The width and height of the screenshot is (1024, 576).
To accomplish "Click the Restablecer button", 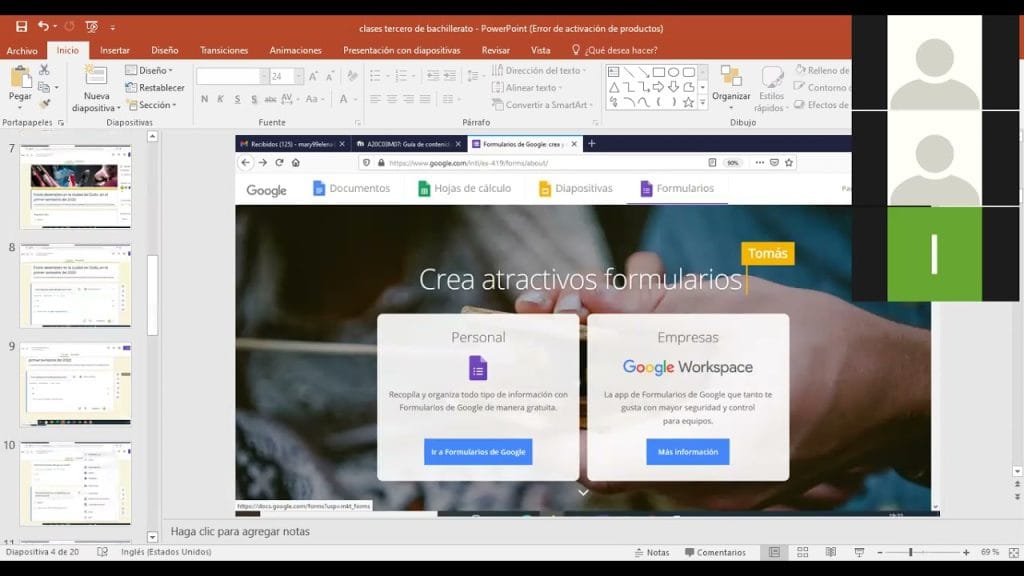I will coord(155,88).
